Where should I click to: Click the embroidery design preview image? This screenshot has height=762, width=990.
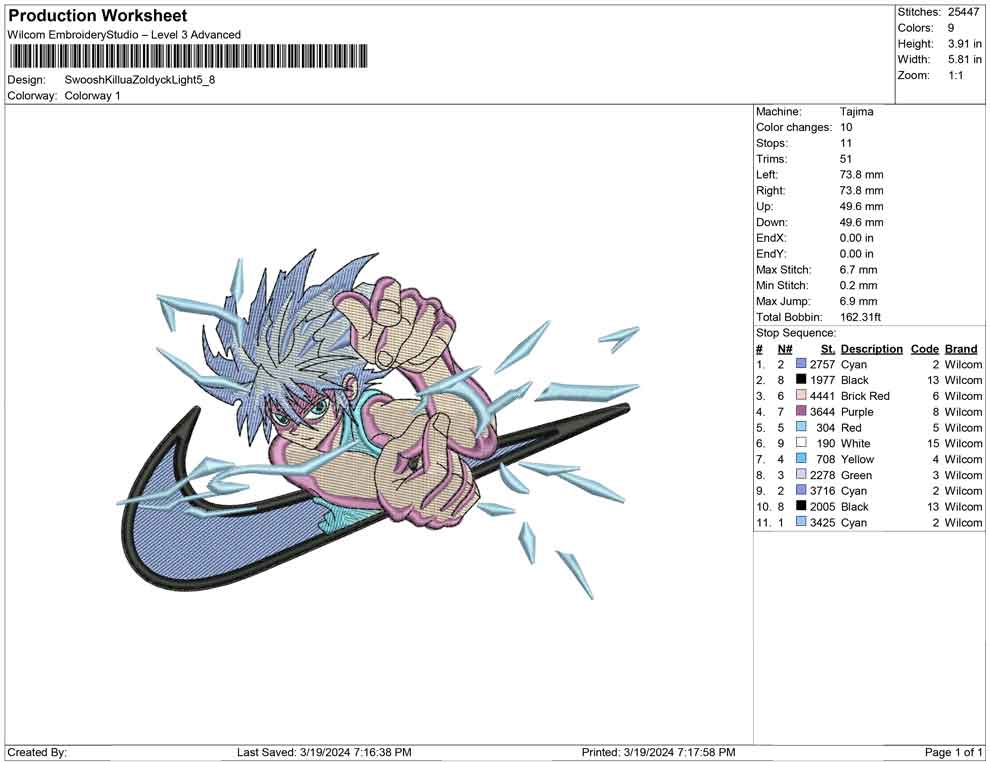coord(379,424)
